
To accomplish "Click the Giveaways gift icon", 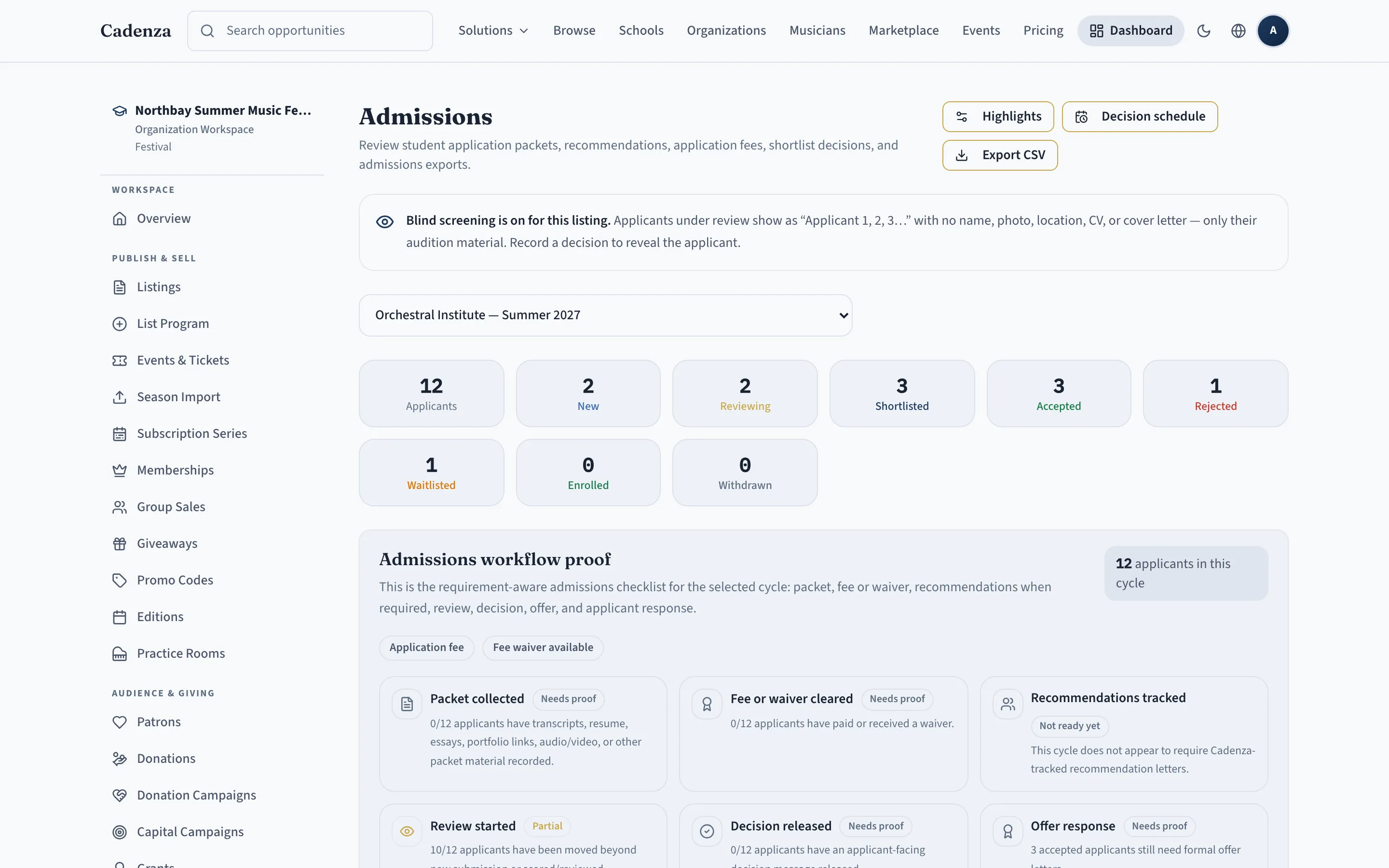I will tap(120, 543).
